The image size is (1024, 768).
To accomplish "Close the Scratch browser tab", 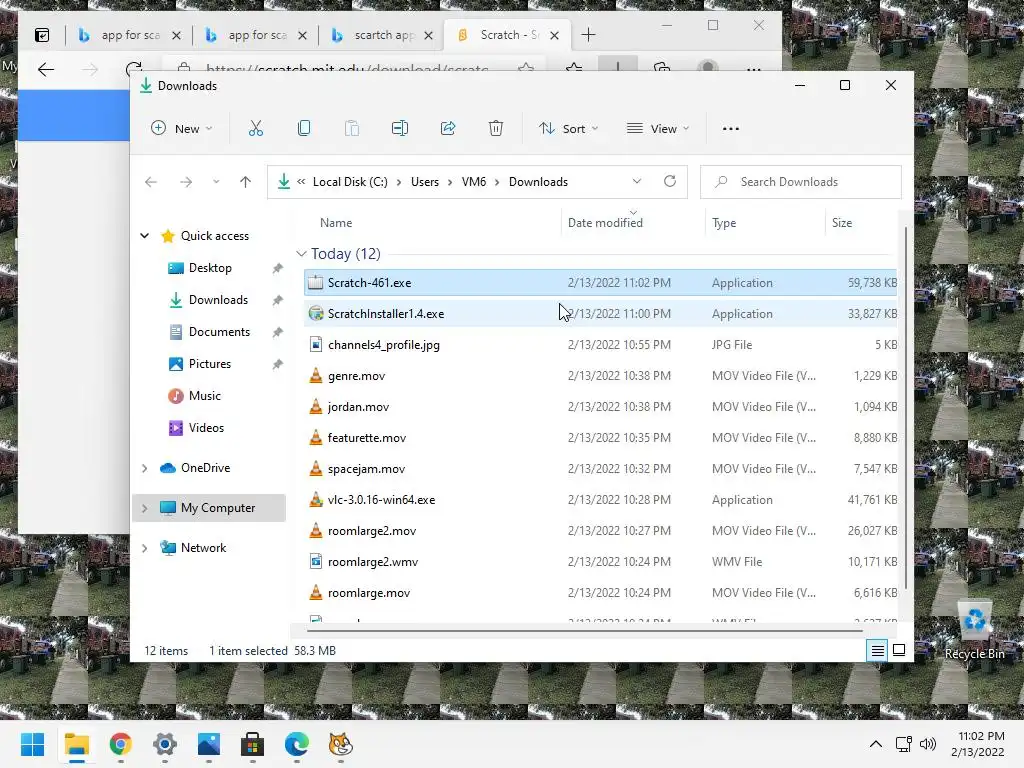I will [x=554, y=35].
